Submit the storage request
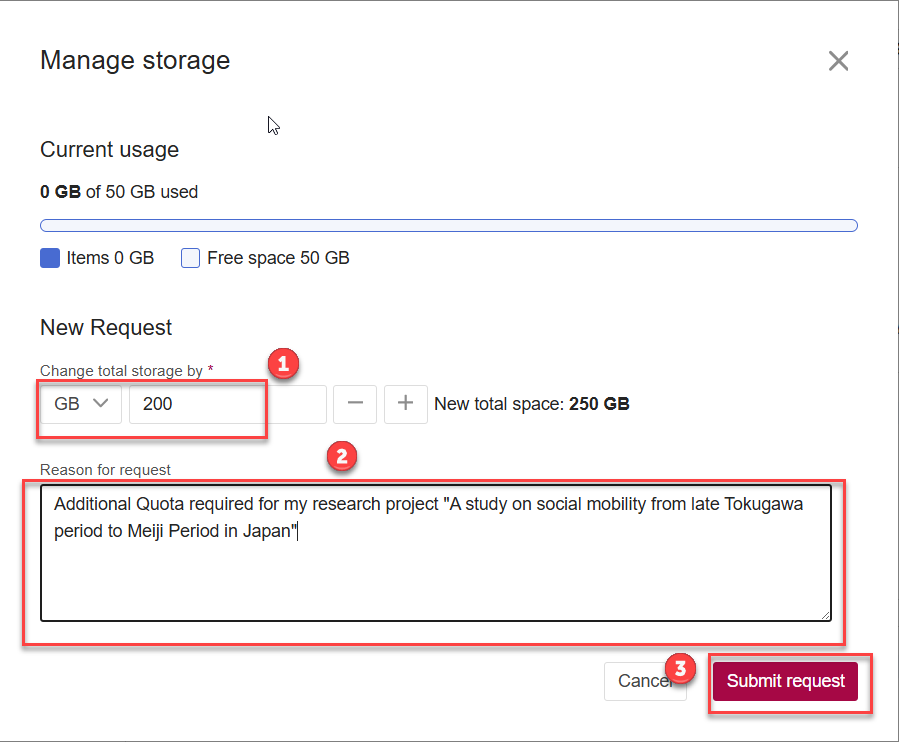This screenshot has height=742, width=899. tap(785, 681)
